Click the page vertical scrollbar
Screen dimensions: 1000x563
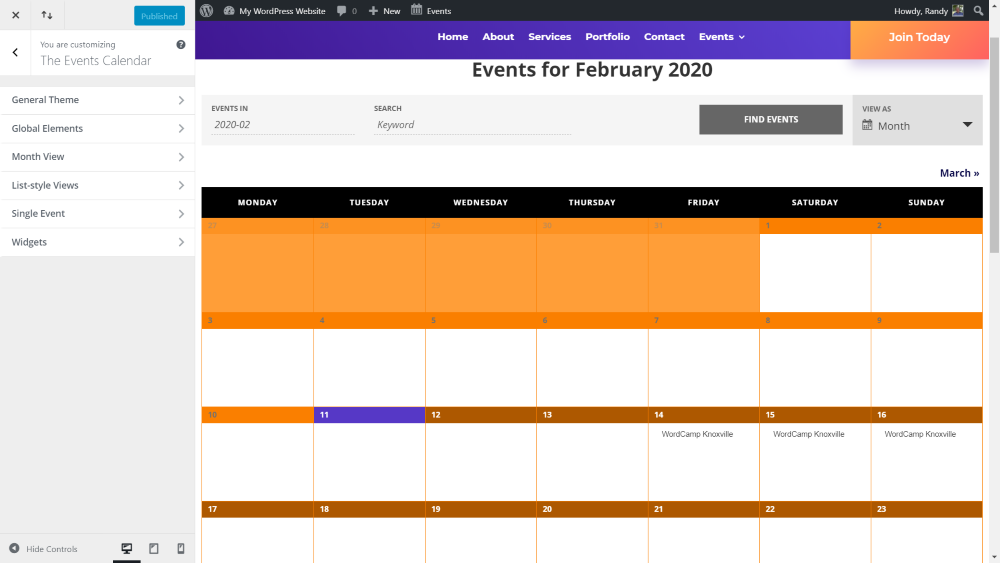pos(994,145)
